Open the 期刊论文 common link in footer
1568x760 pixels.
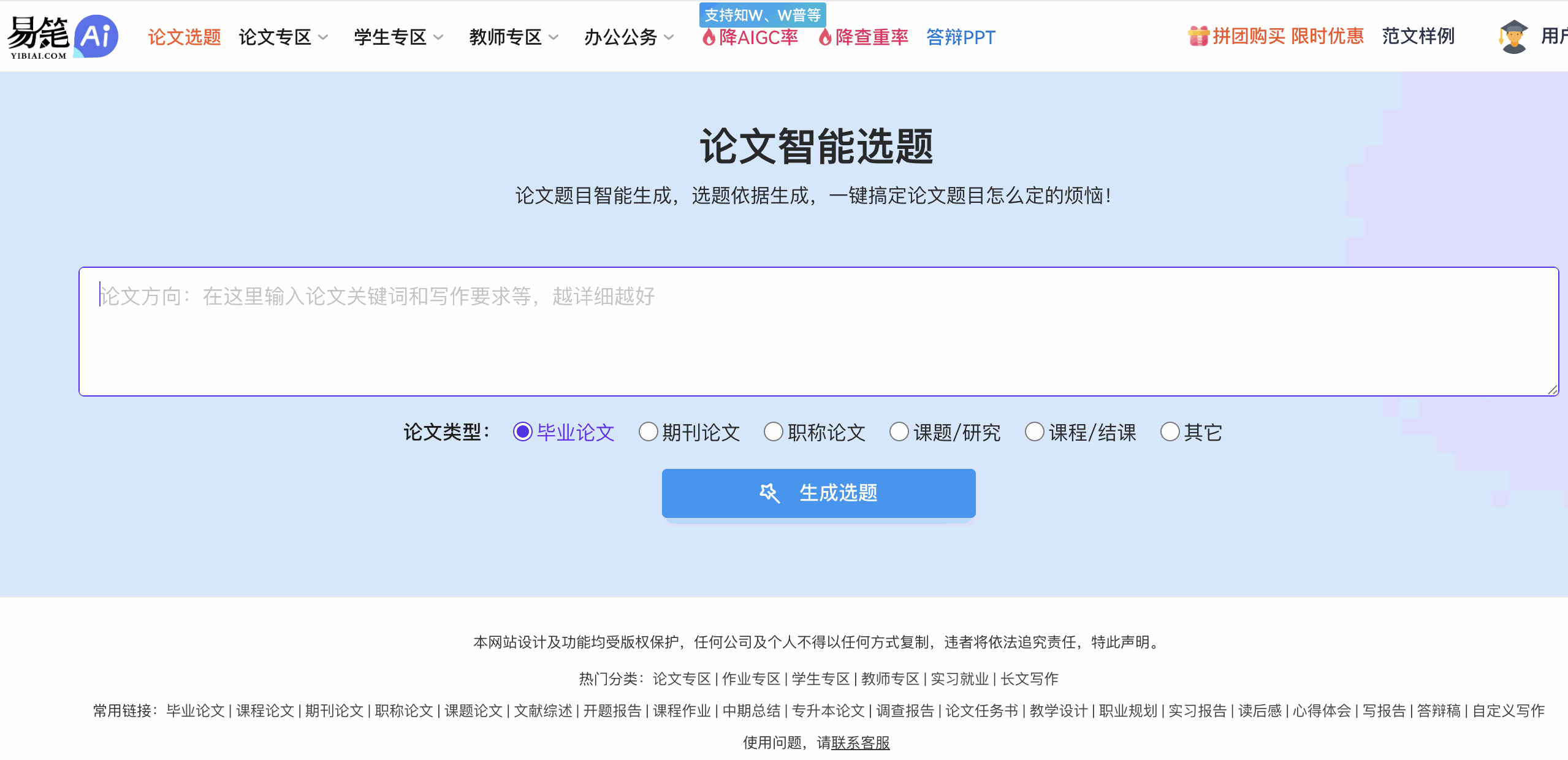click(x=335, y=711)
